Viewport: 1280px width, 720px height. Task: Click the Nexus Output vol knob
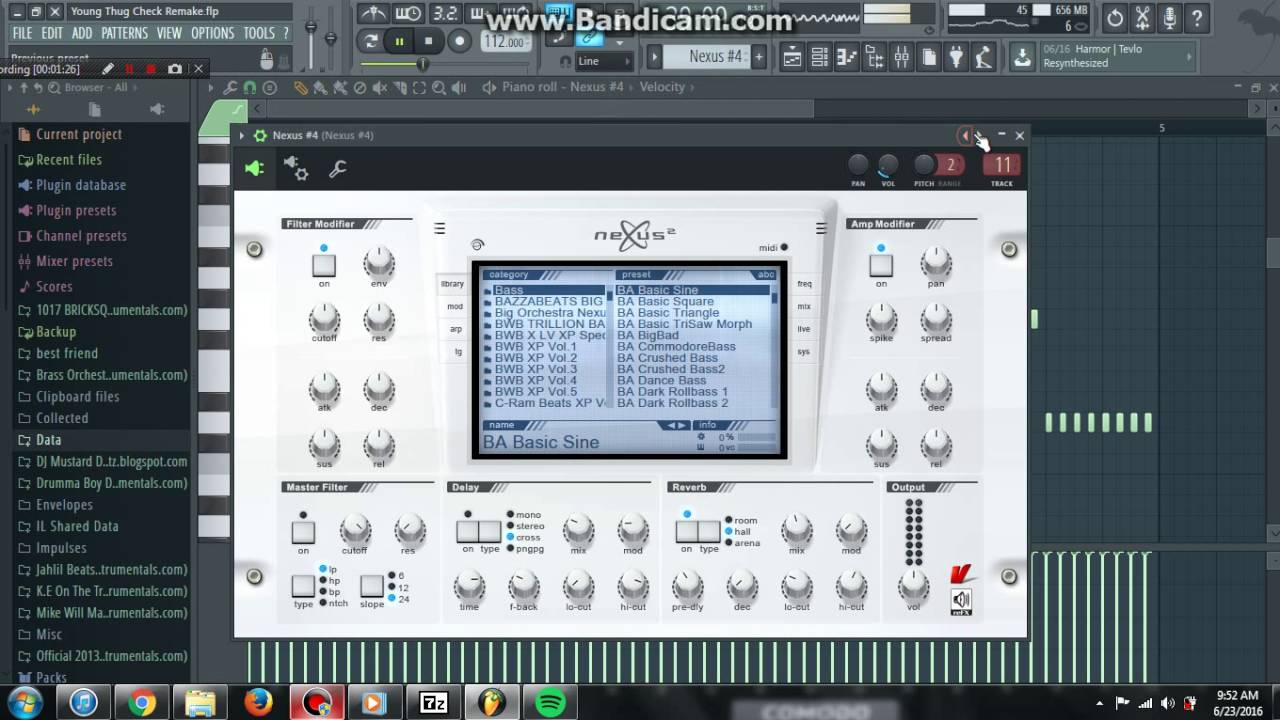point(913,585)
